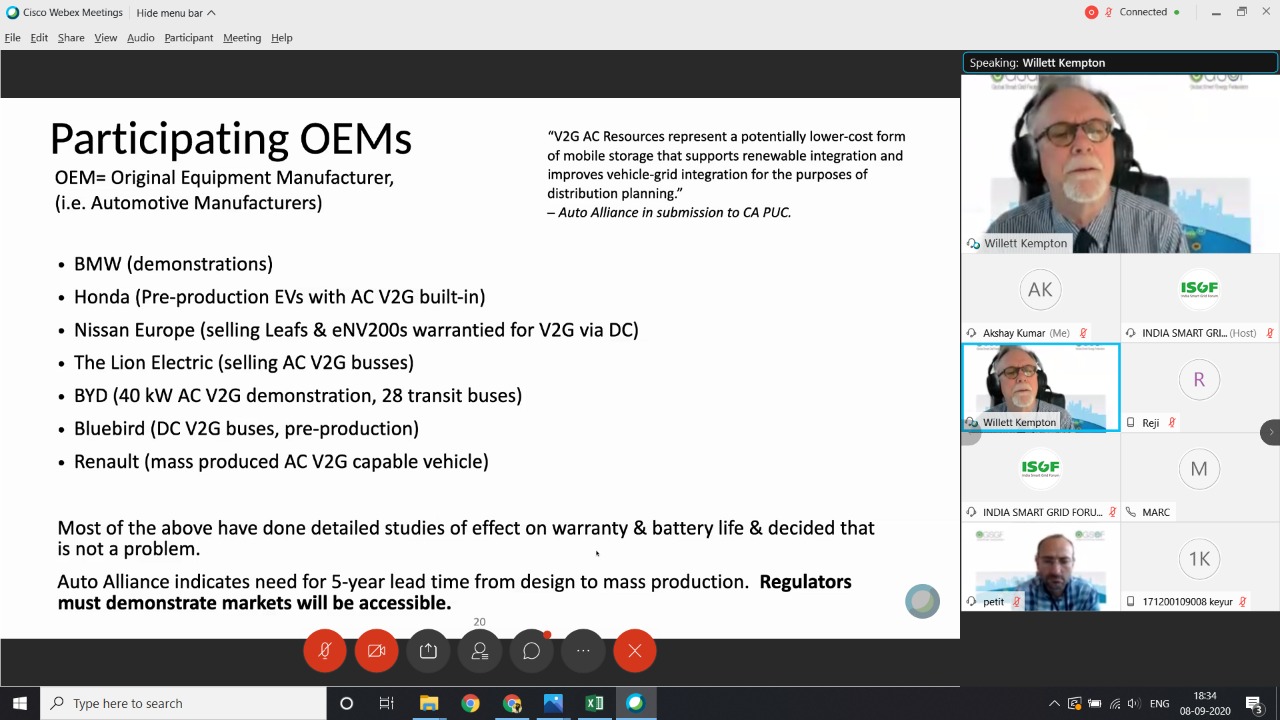This screenshot has height=720, width=1280.
Task: Click muted mic icon beside petit
Action: click(1016, 602)
